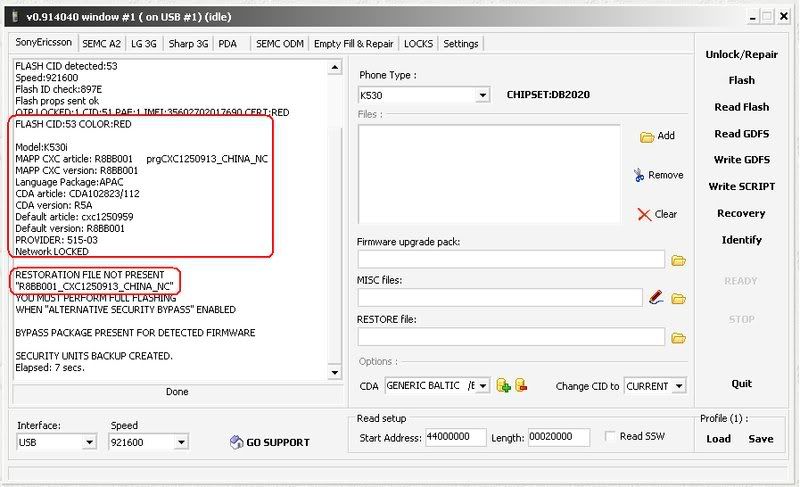Click the Flash button

point(741,81)
